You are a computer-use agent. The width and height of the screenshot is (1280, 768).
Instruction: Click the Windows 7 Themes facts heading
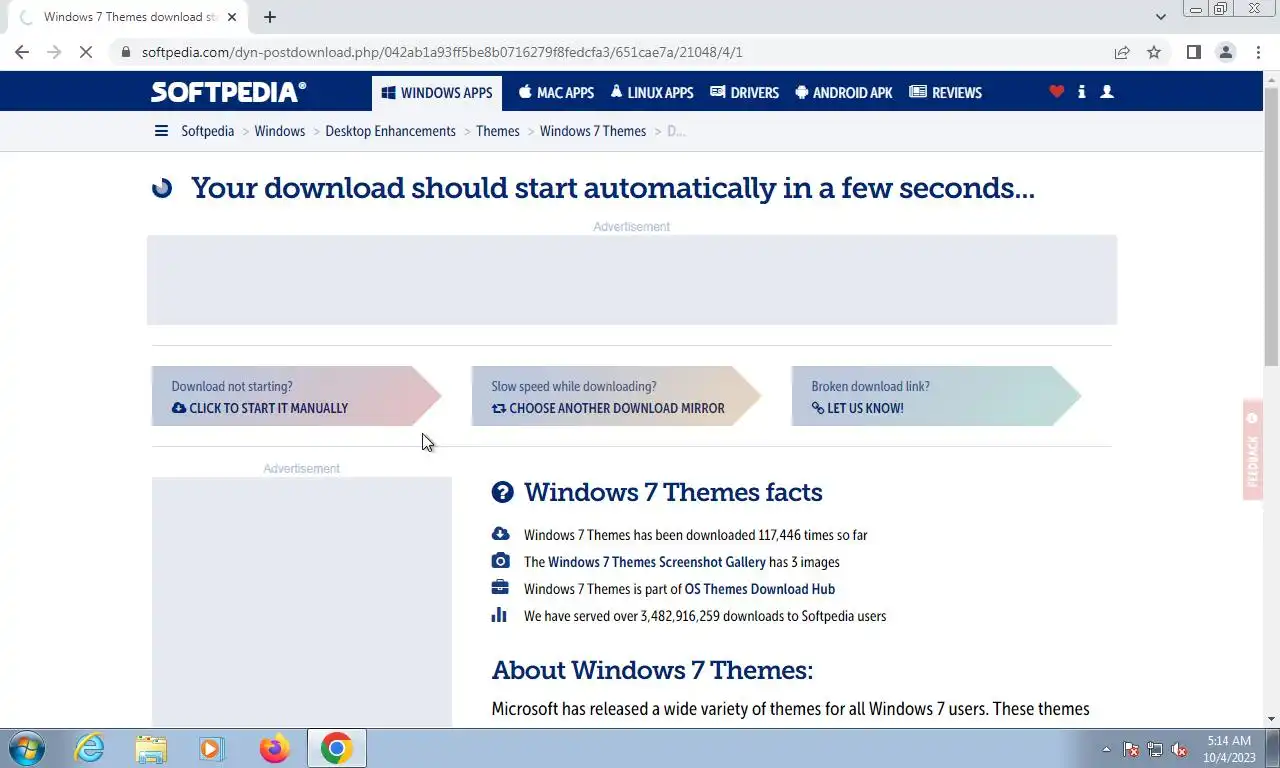[x=673, y=492]
